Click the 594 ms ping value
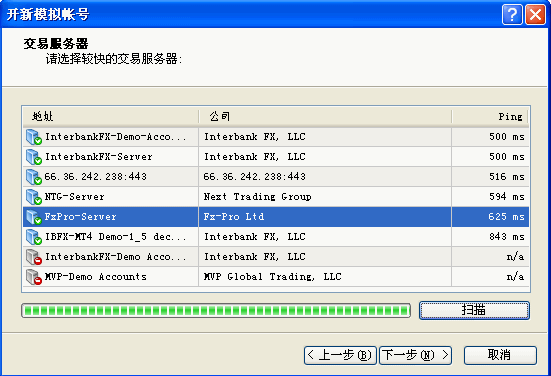 [x=507, y=197]
